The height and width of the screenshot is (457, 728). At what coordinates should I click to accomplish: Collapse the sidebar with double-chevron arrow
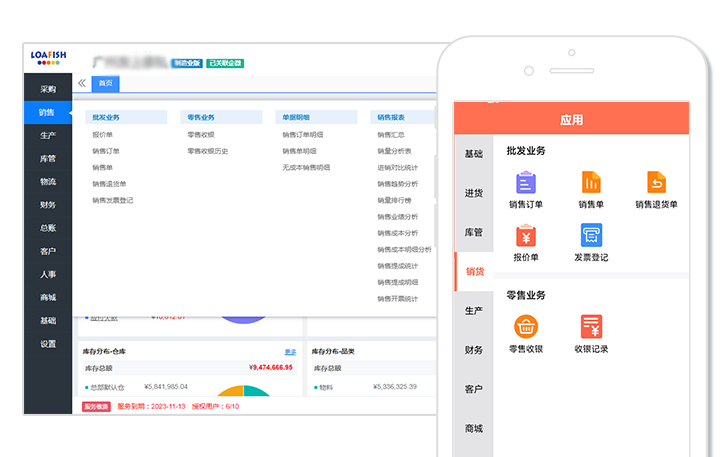[x=82, y=83]
